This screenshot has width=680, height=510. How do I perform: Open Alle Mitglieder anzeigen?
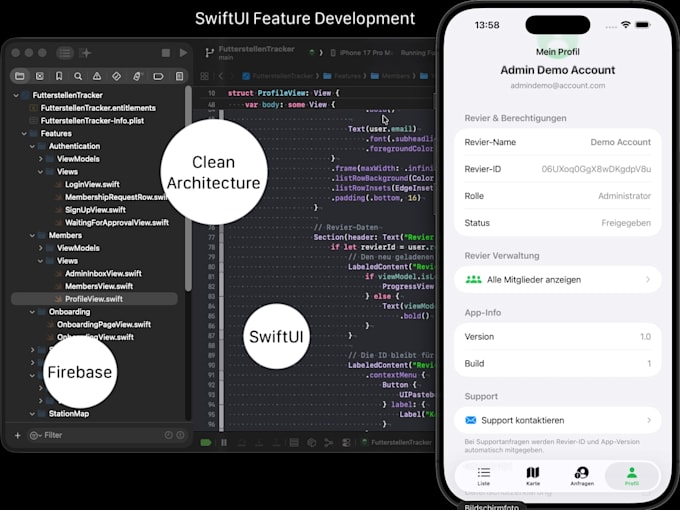pos(557,280)
